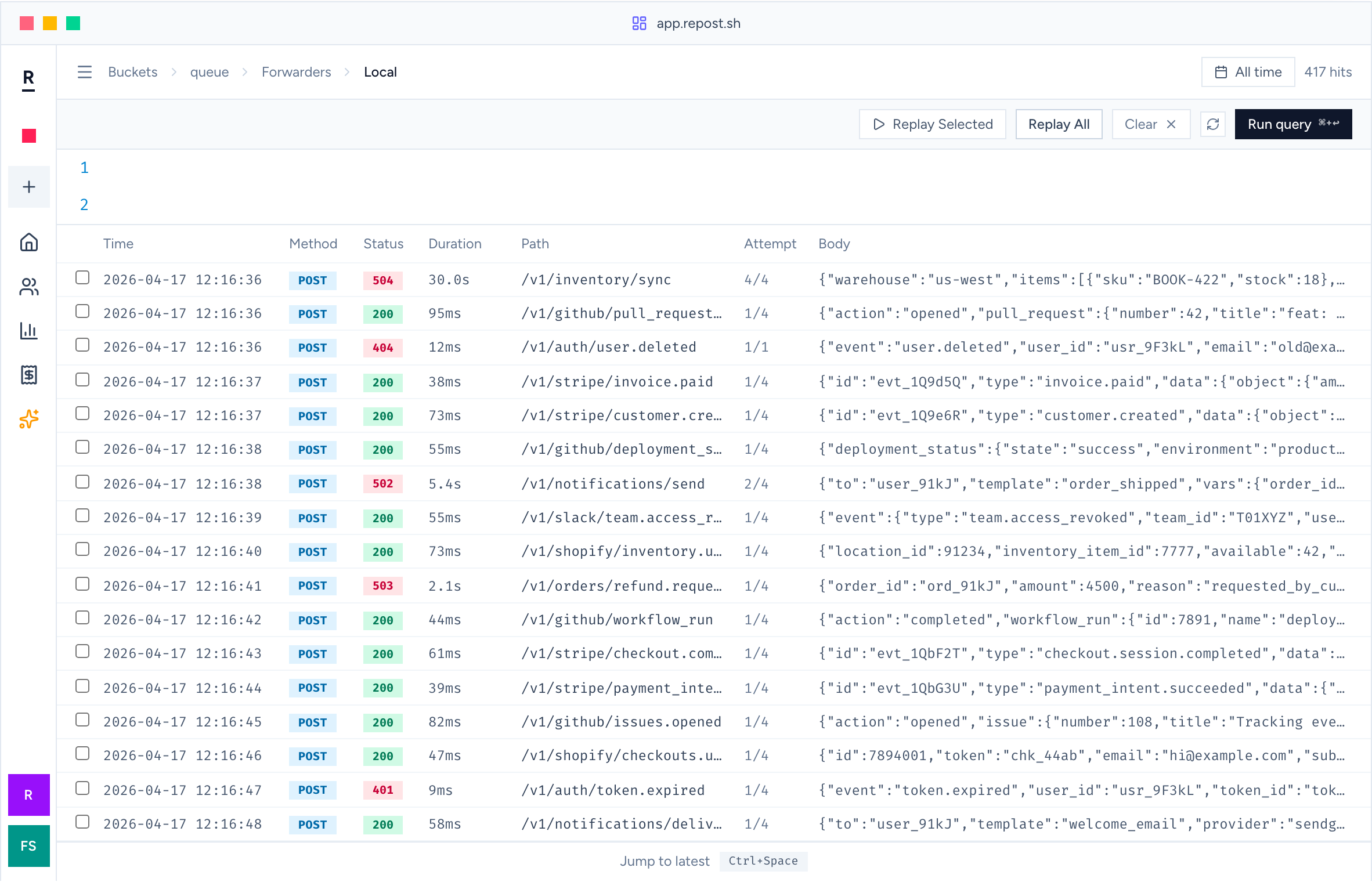Viewport: 1372px width, 882px height.
Task: Open the Users icon in sidebar
Action: [x=29, y=287]
